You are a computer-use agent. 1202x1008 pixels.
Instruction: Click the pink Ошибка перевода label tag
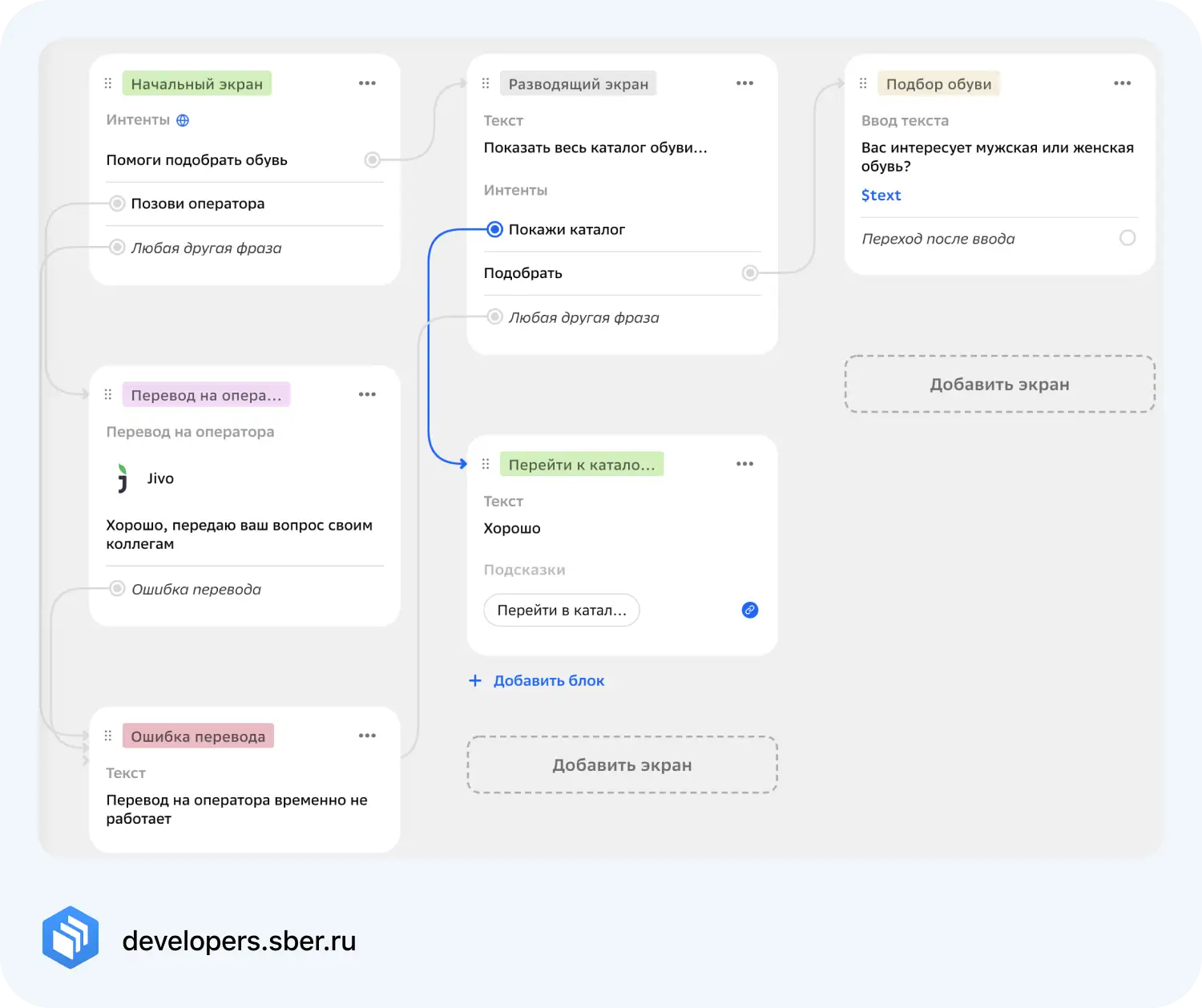[x=198, y=736]
